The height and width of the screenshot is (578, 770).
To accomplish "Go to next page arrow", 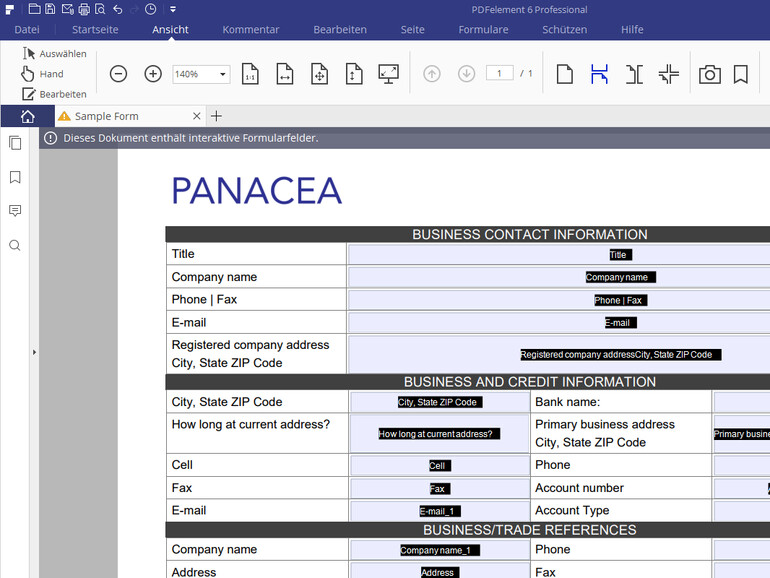I will (x=467, y=74).
